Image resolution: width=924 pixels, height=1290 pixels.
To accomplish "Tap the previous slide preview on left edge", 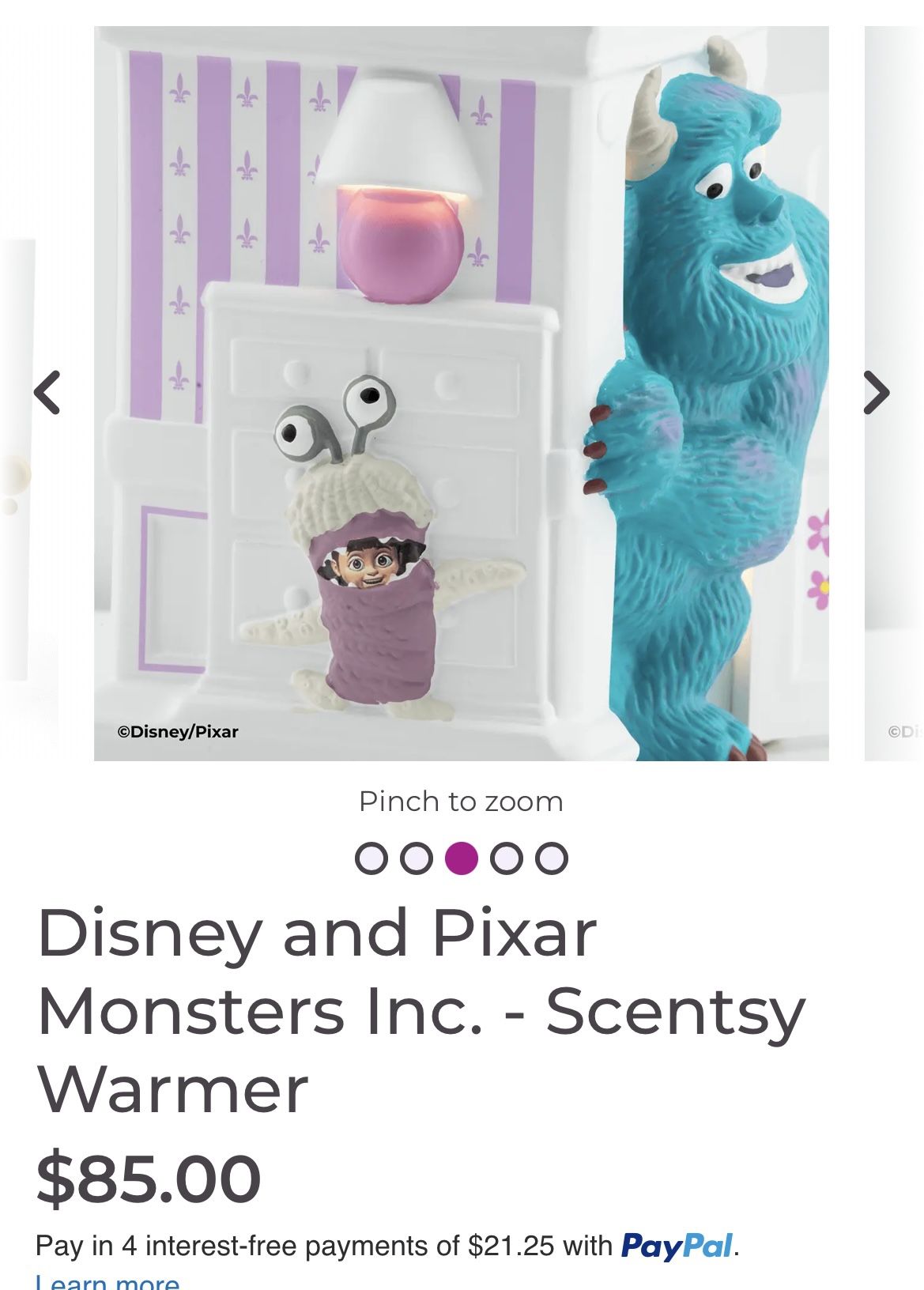I will (x=17, y=458).
